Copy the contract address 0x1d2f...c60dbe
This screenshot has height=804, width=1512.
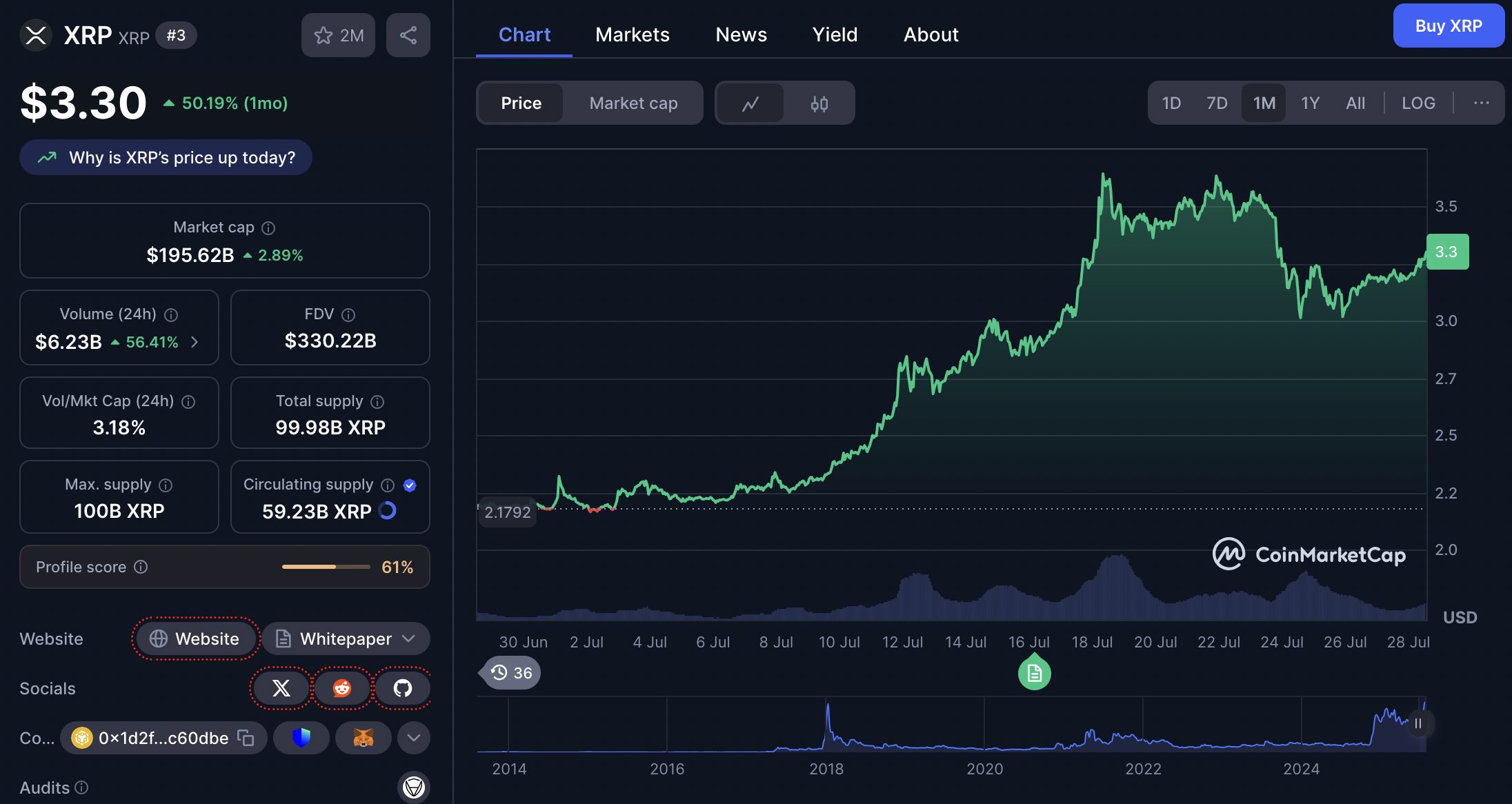click(246, 738)
